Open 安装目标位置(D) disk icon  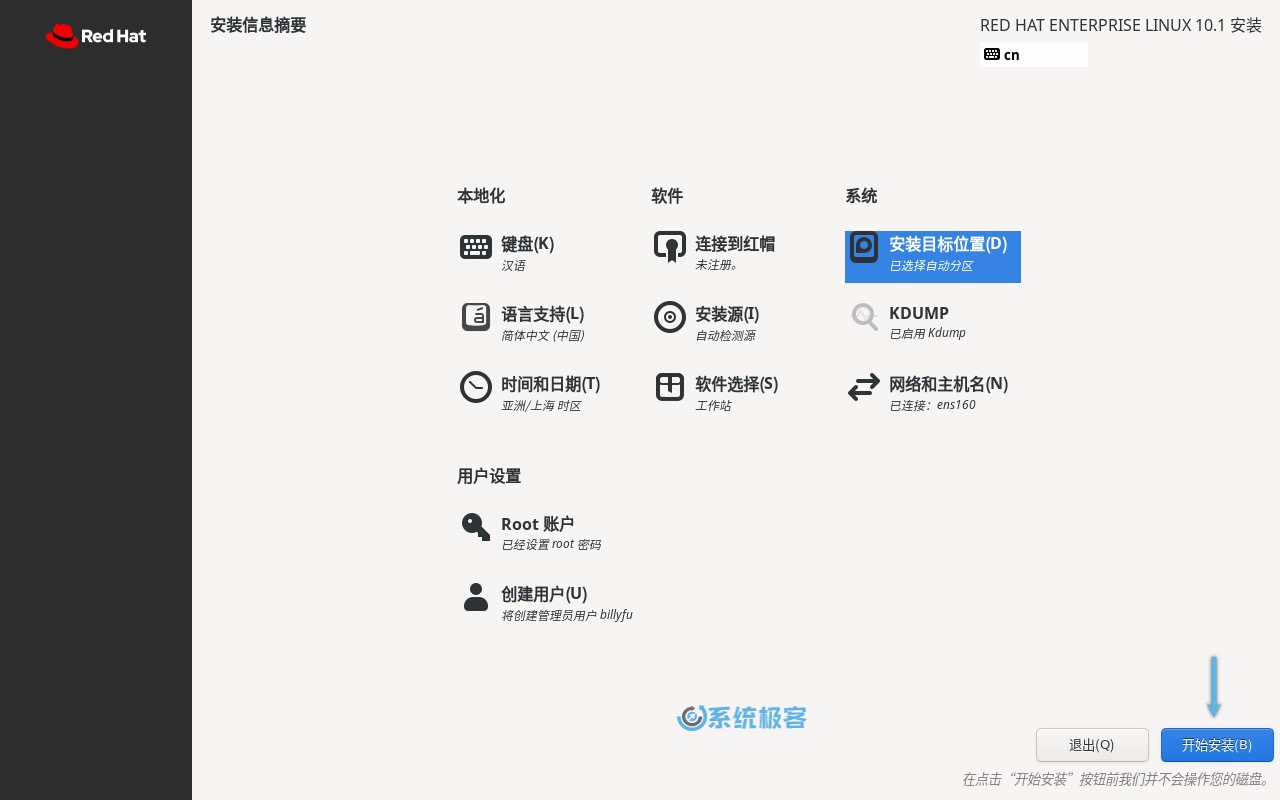[x=864, y=247]
